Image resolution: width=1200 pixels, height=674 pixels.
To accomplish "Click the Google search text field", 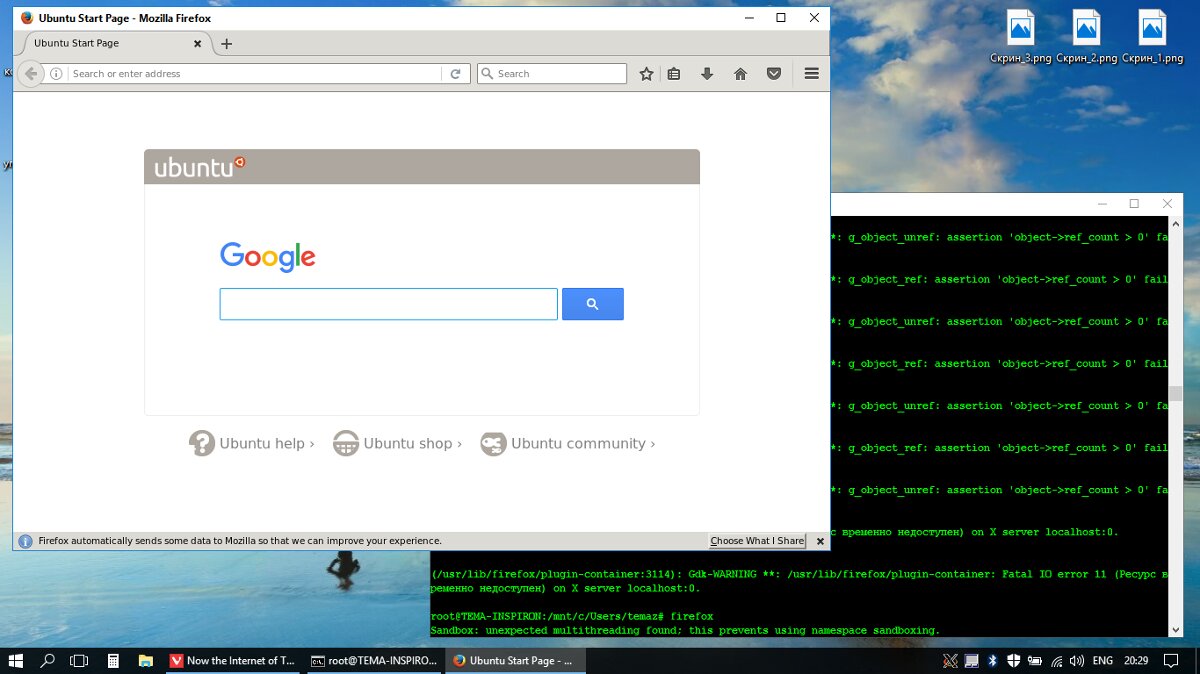I will click(389, 304).
